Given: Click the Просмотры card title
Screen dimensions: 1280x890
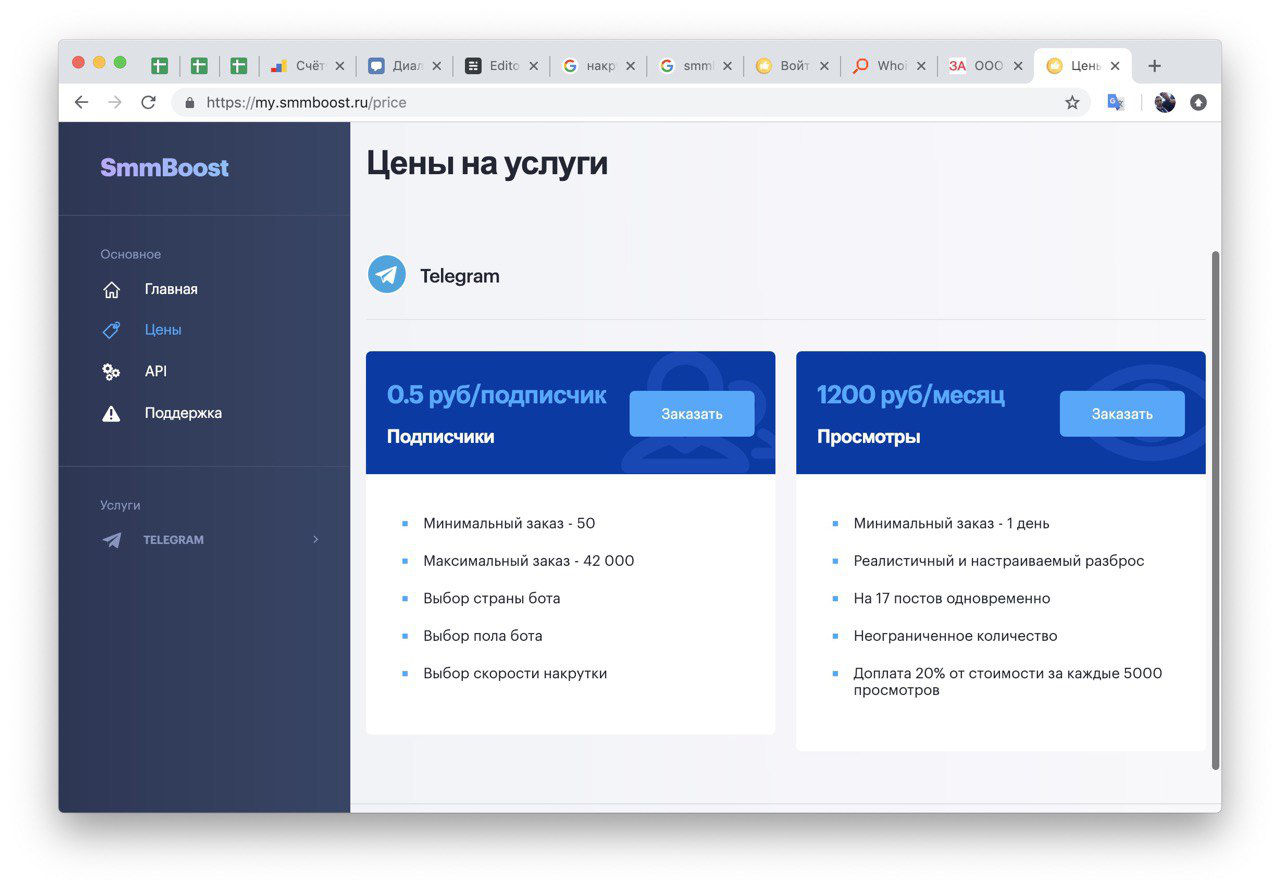Looking at the screenshot, I should 869,437.
